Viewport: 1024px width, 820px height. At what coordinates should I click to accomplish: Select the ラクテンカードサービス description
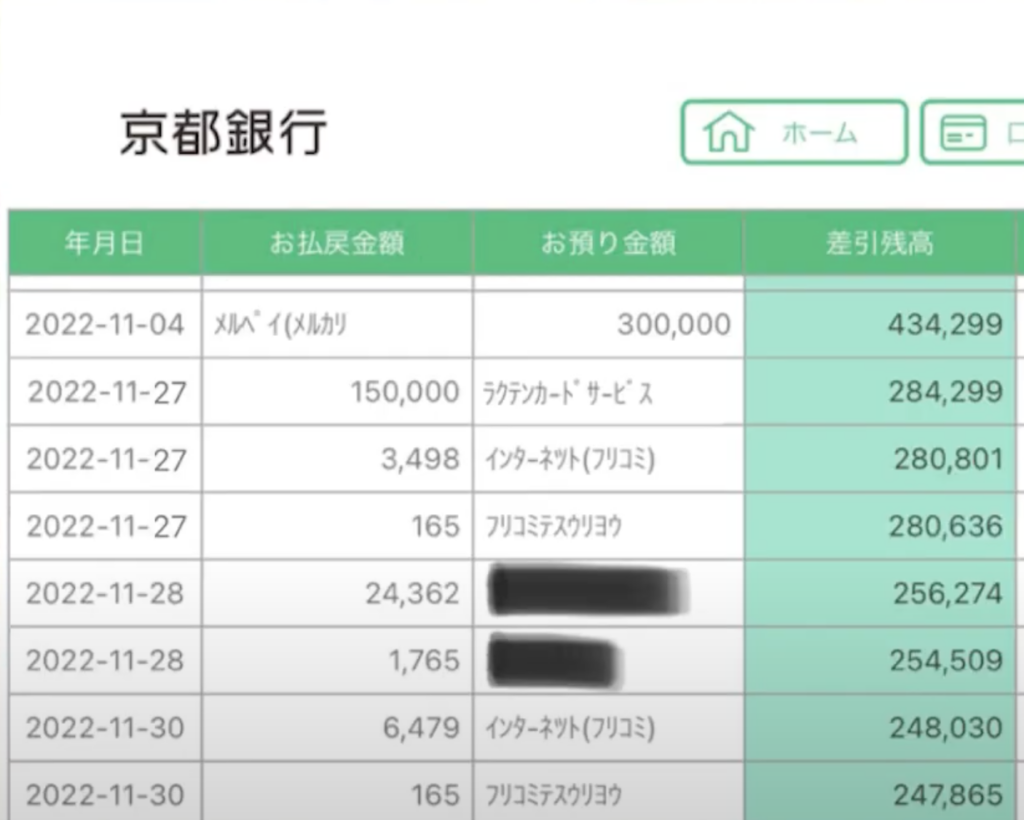(x=567, y=392)
